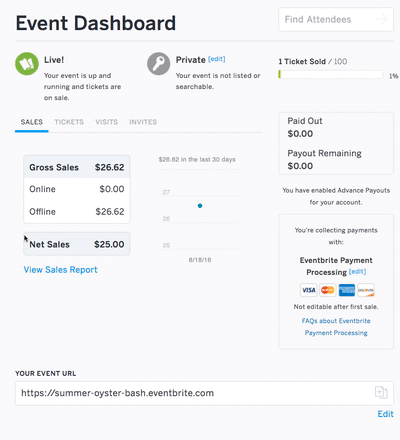Click the Visa card icon
This screenshot has height=440, width=400.
[x=309, y=290]
